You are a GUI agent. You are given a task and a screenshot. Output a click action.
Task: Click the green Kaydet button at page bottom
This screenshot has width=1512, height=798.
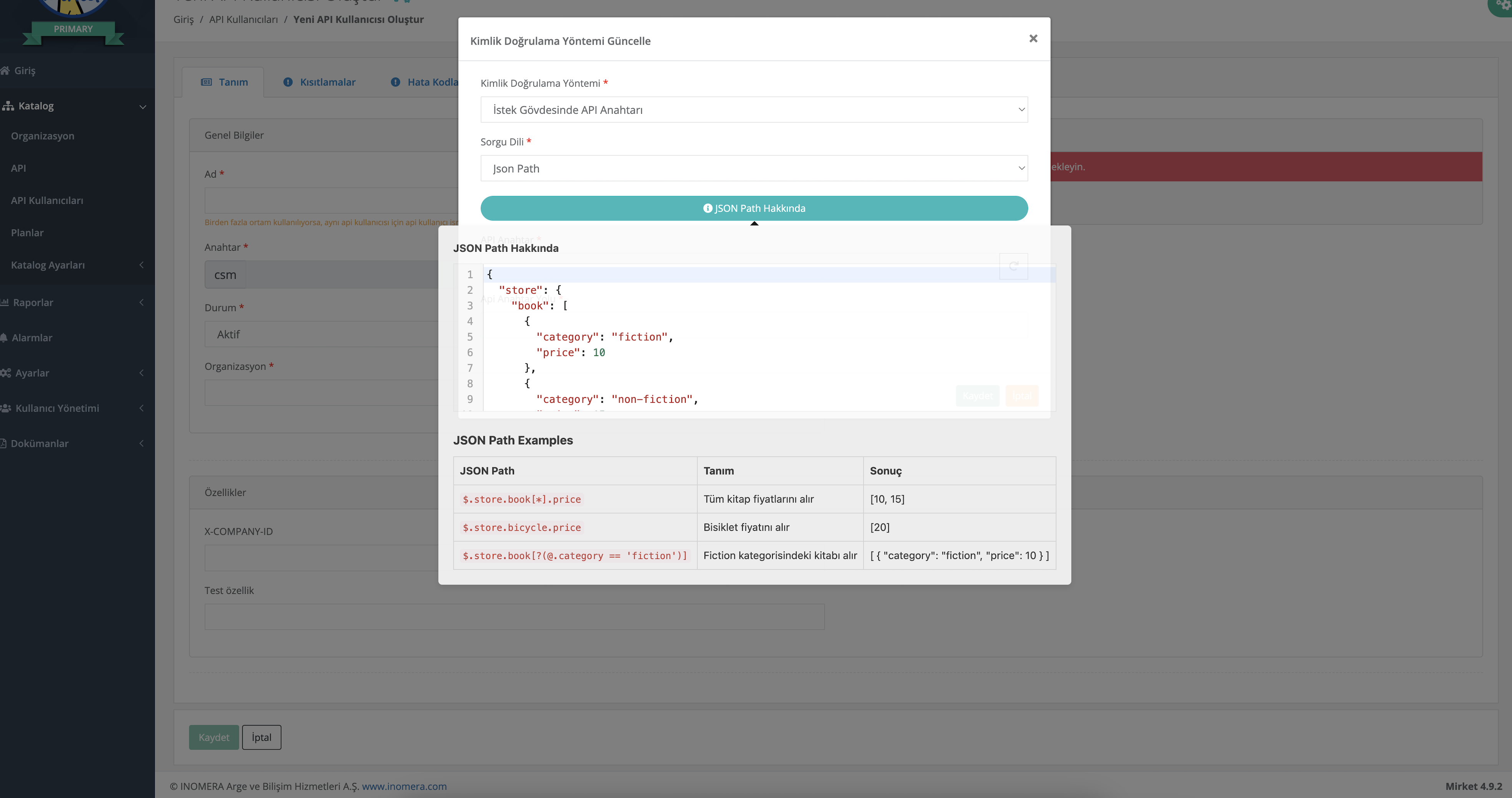click(214, 738)
